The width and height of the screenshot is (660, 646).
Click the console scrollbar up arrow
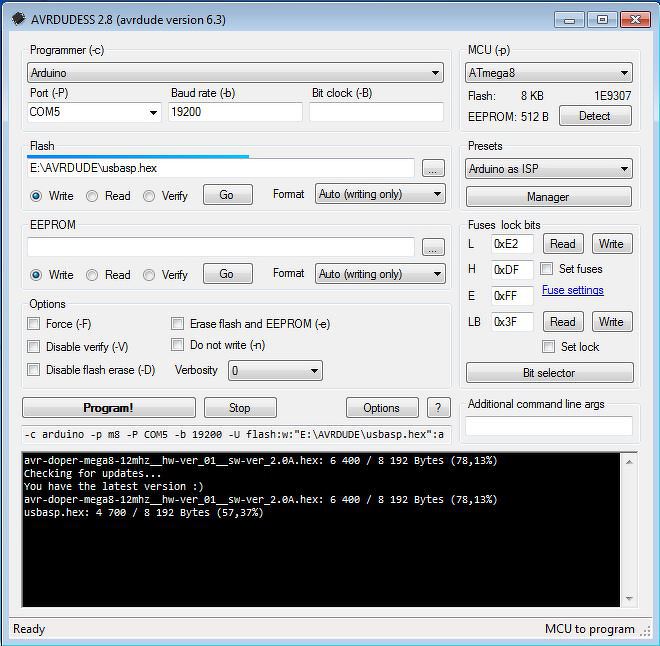coord(629,462)
